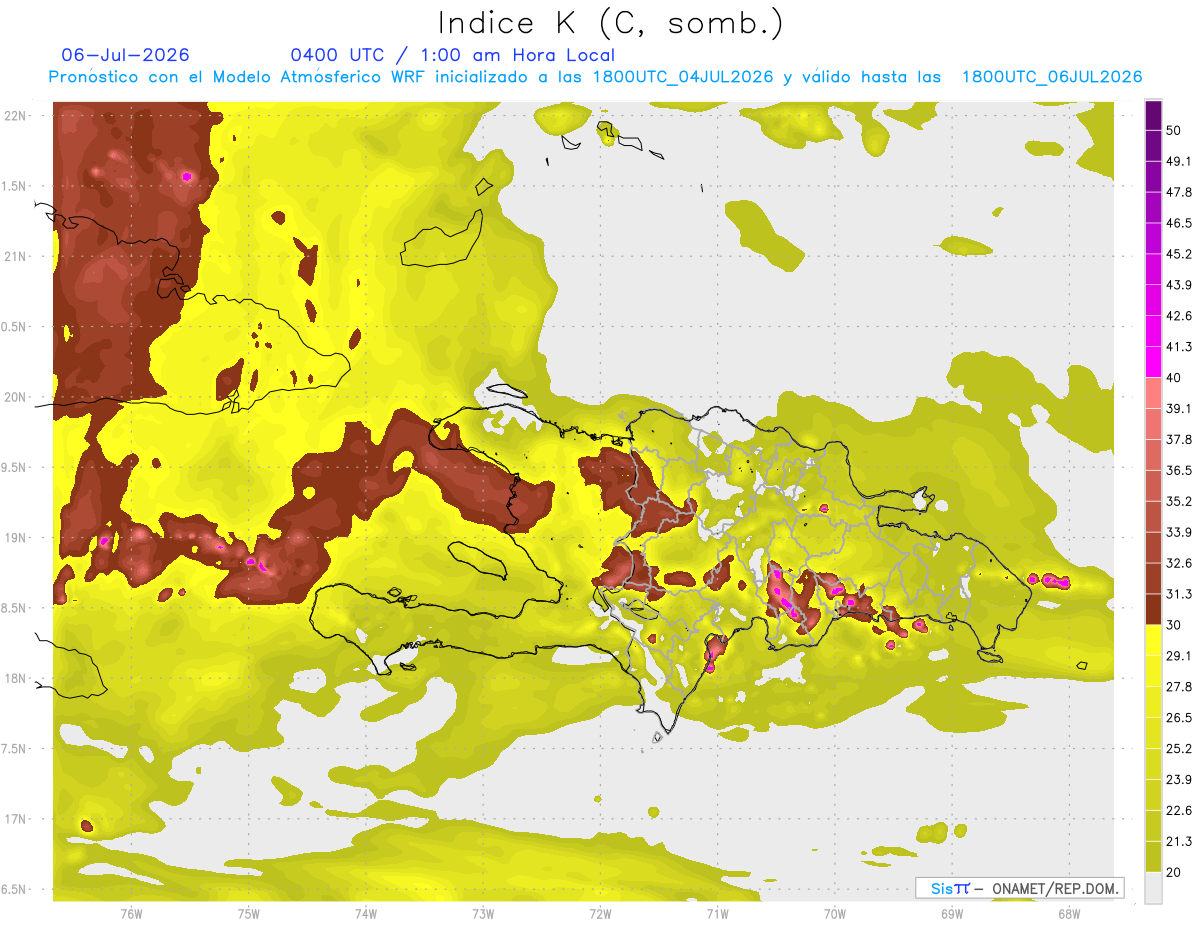Pick the light gray swatch below 20
This screenshot has height=927, width=1200.
coord(1153,887)
